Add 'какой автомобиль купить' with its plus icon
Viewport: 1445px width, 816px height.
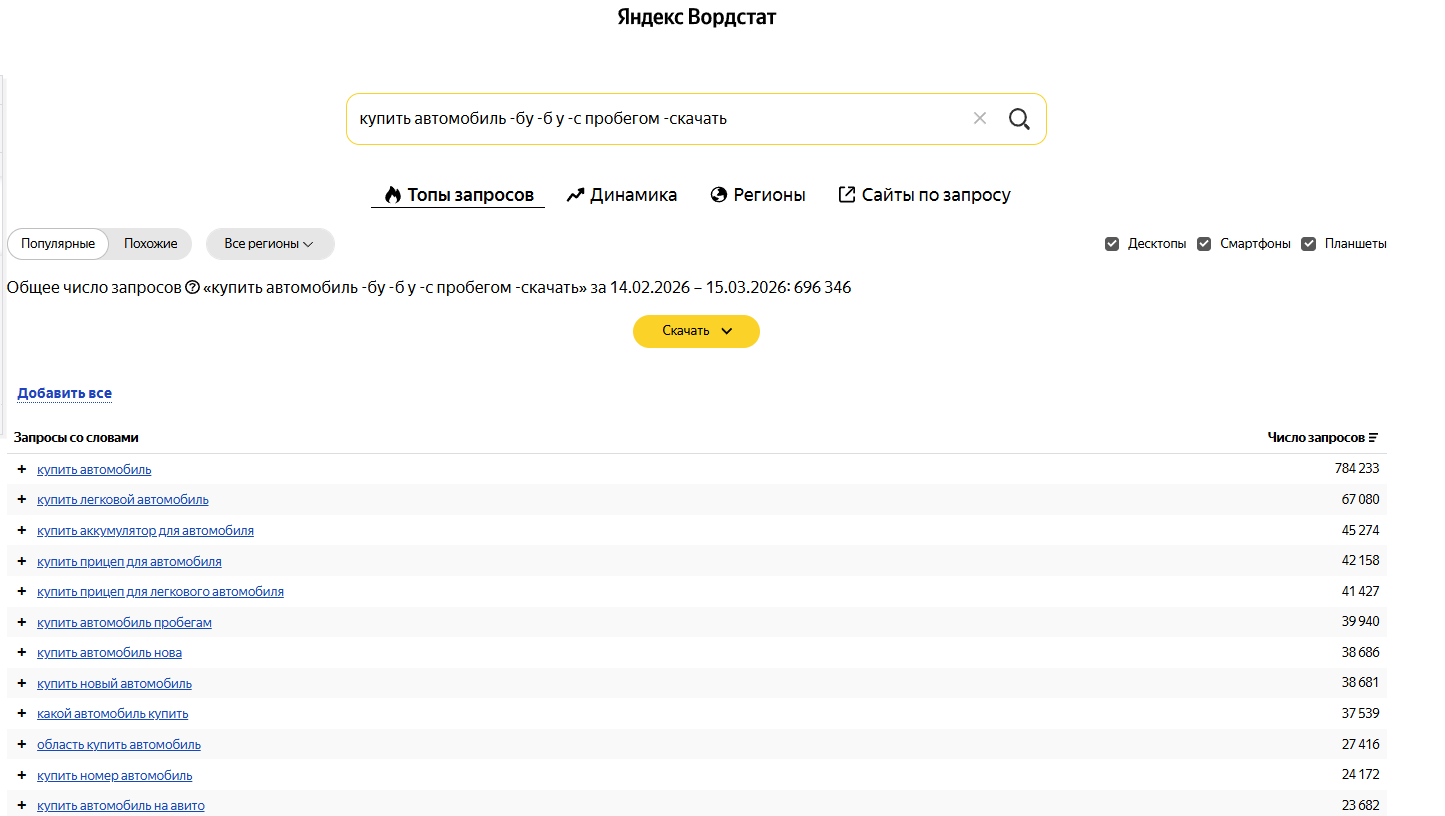tap(22, 713)
